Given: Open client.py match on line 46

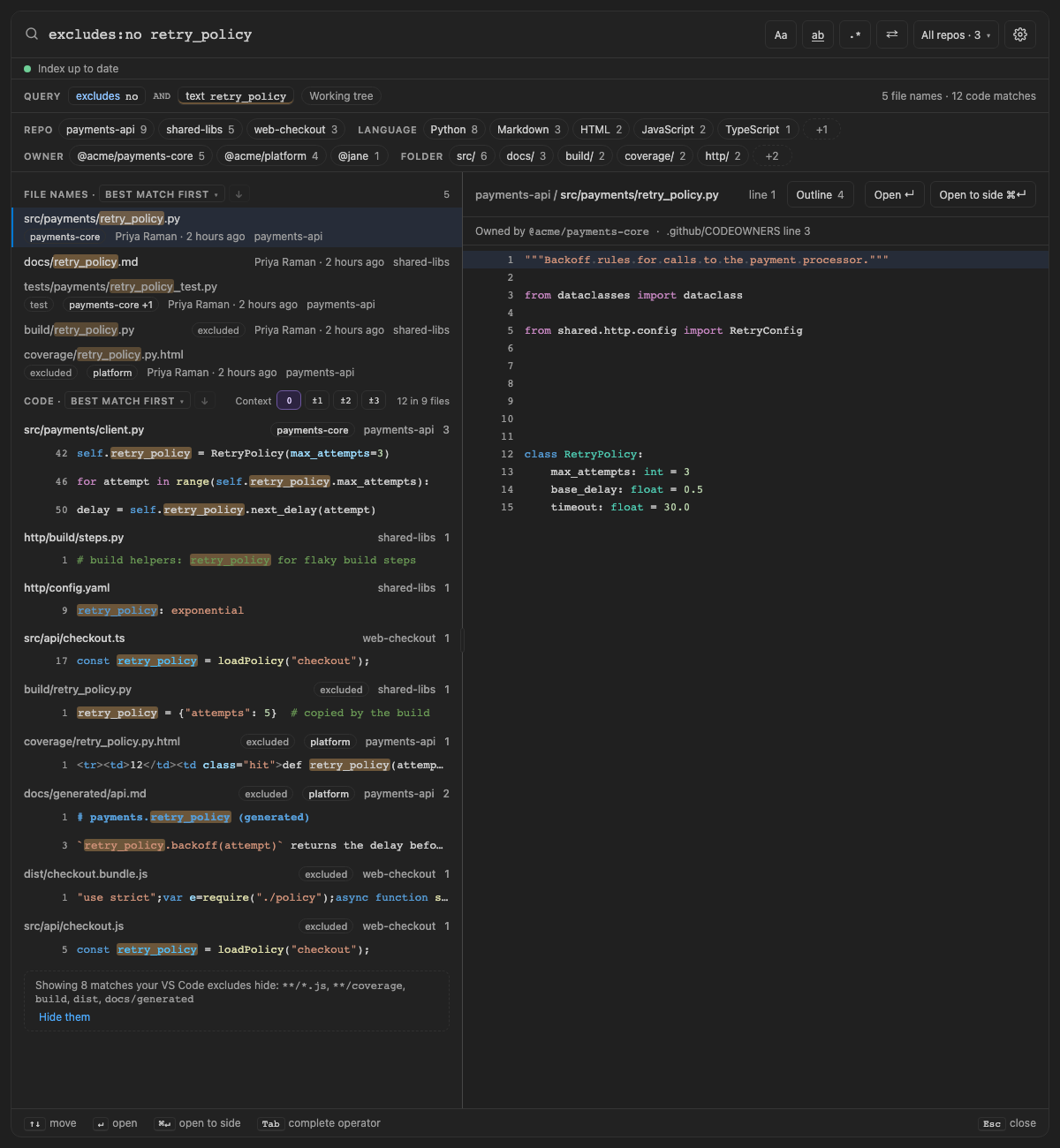Looking at the screenshot, I should click(x=237, y=481).
